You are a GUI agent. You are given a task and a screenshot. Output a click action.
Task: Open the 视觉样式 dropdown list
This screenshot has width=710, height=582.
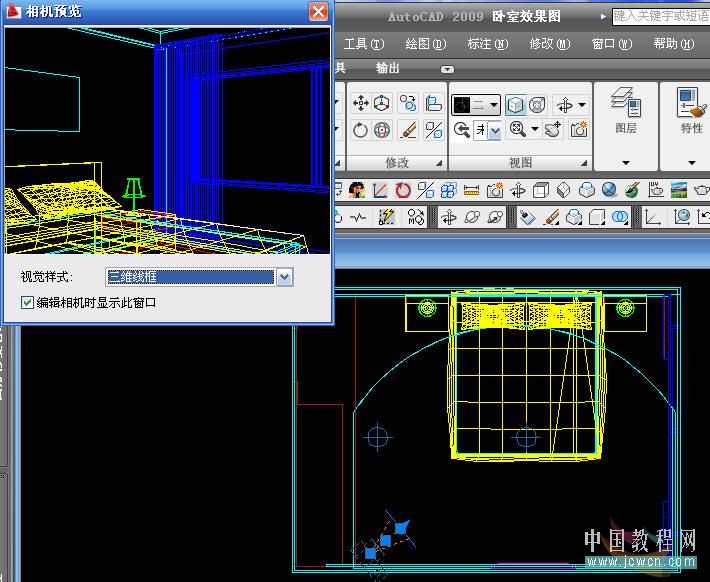(285, 277)
